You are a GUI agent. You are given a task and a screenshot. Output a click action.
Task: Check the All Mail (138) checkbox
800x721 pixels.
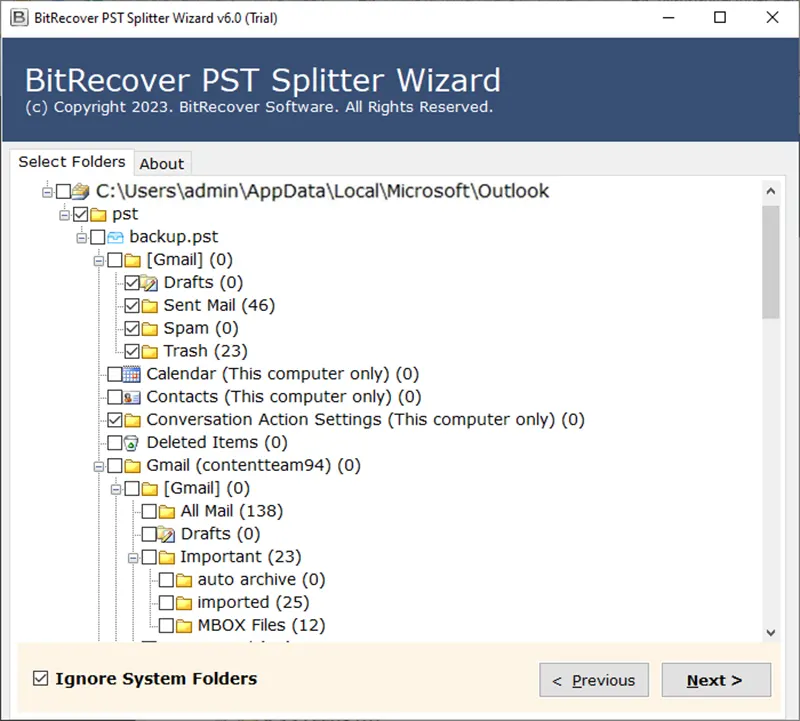coord(150,511)
